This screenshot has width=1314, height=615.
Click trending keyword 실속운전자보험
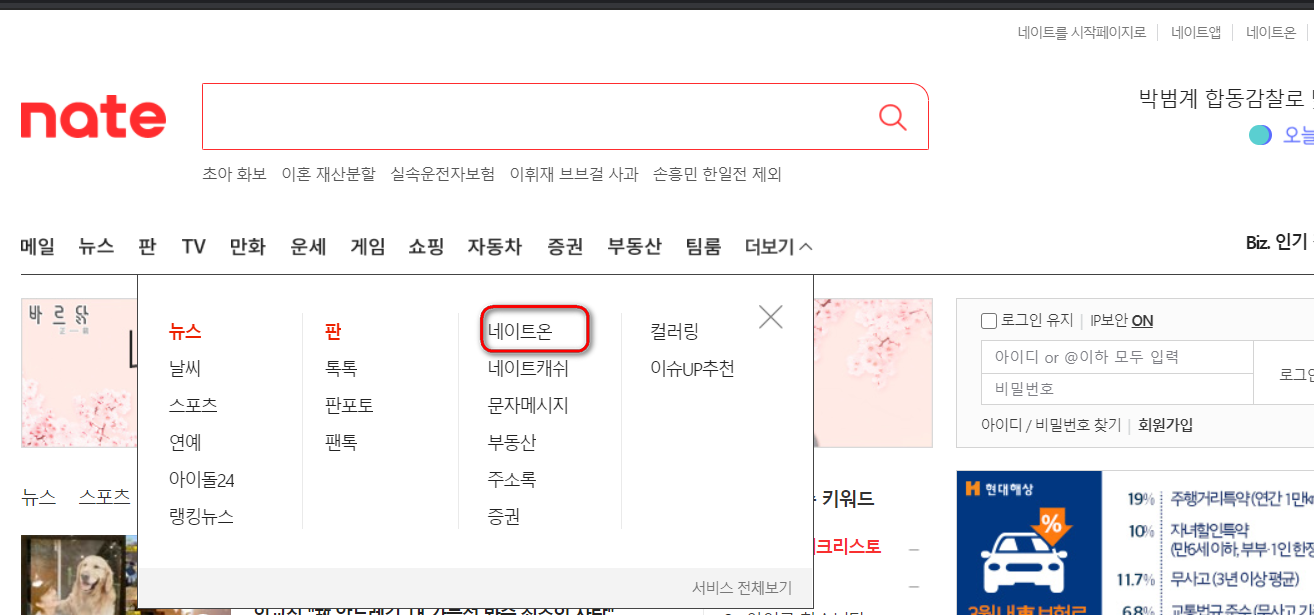pyautogui.click(x=443, y=174)
